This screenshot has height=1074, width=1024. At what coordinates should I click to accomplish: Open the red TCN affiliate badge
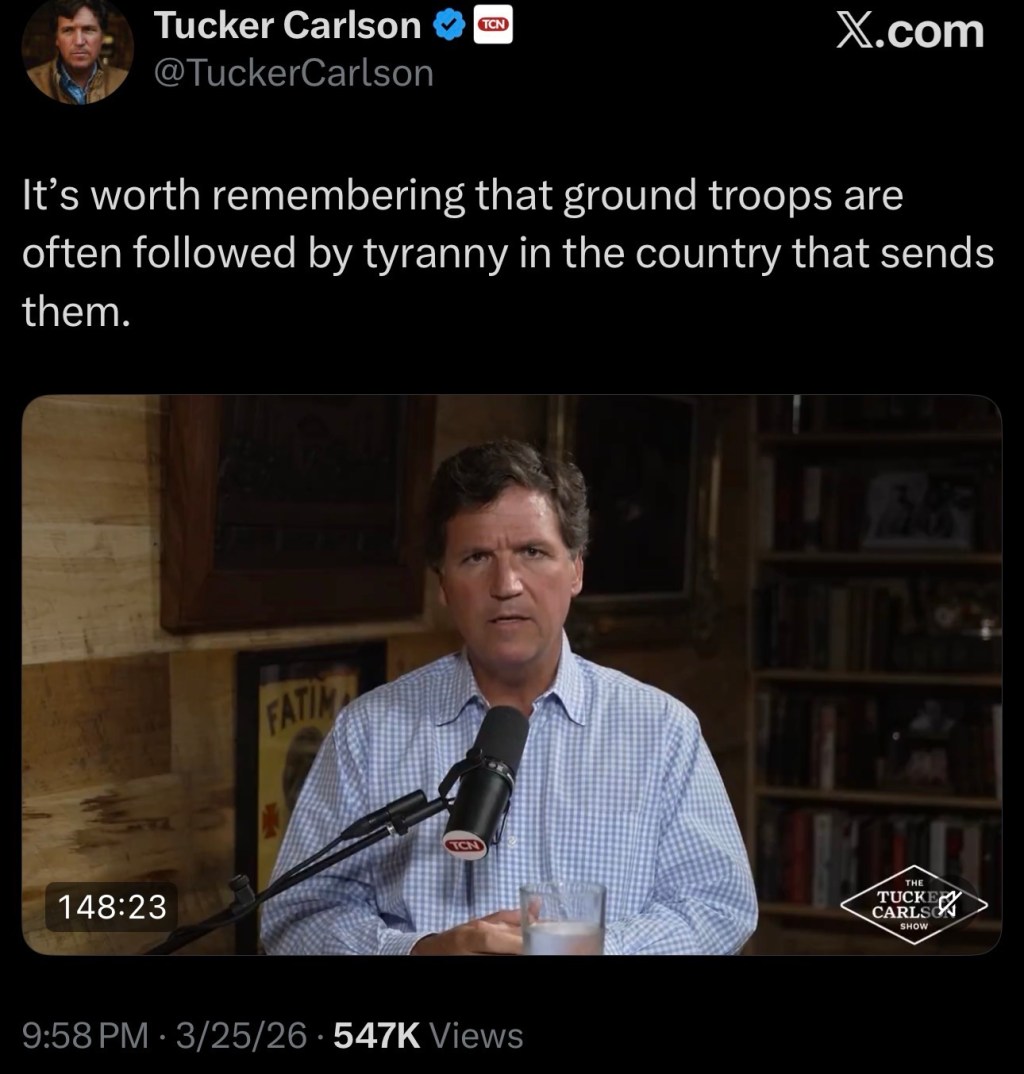coord(493,26)
